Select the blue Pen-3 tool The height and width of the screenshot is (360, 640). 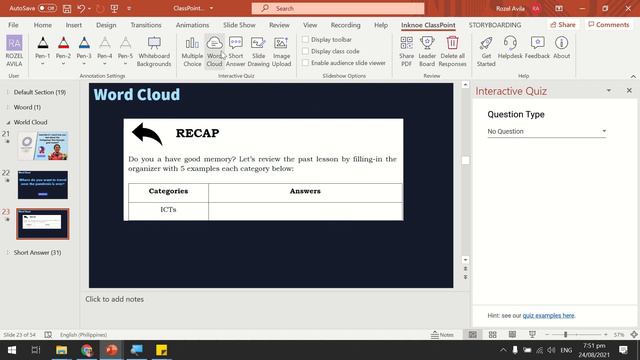[84, 51]
